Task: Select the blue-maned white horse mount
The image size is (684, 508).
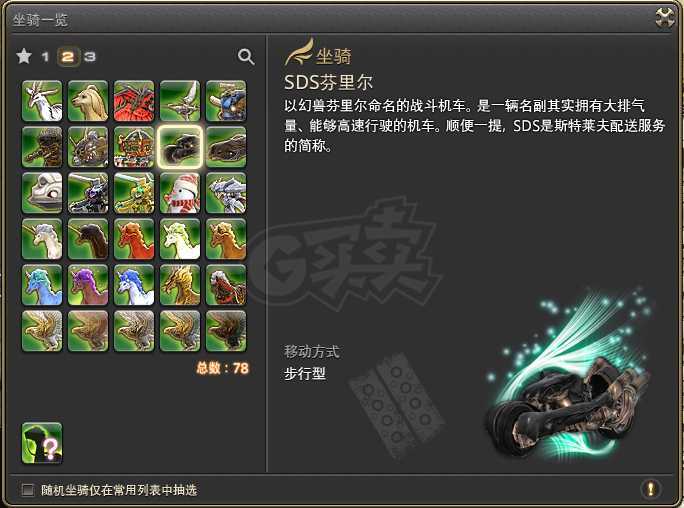Action: tap(134, 285)
